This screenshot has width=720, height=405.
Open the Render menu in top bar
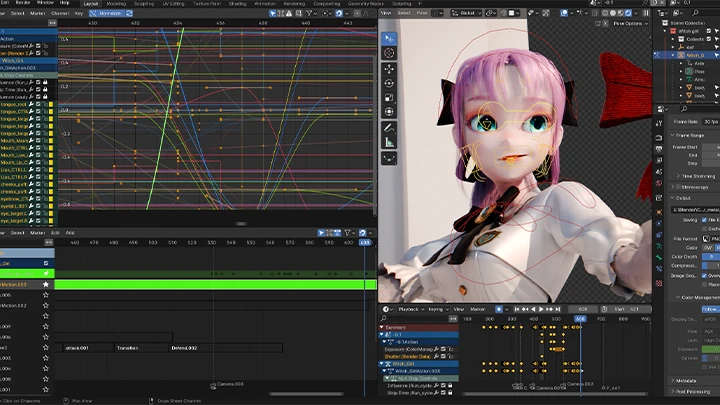[x=23, y=3]
